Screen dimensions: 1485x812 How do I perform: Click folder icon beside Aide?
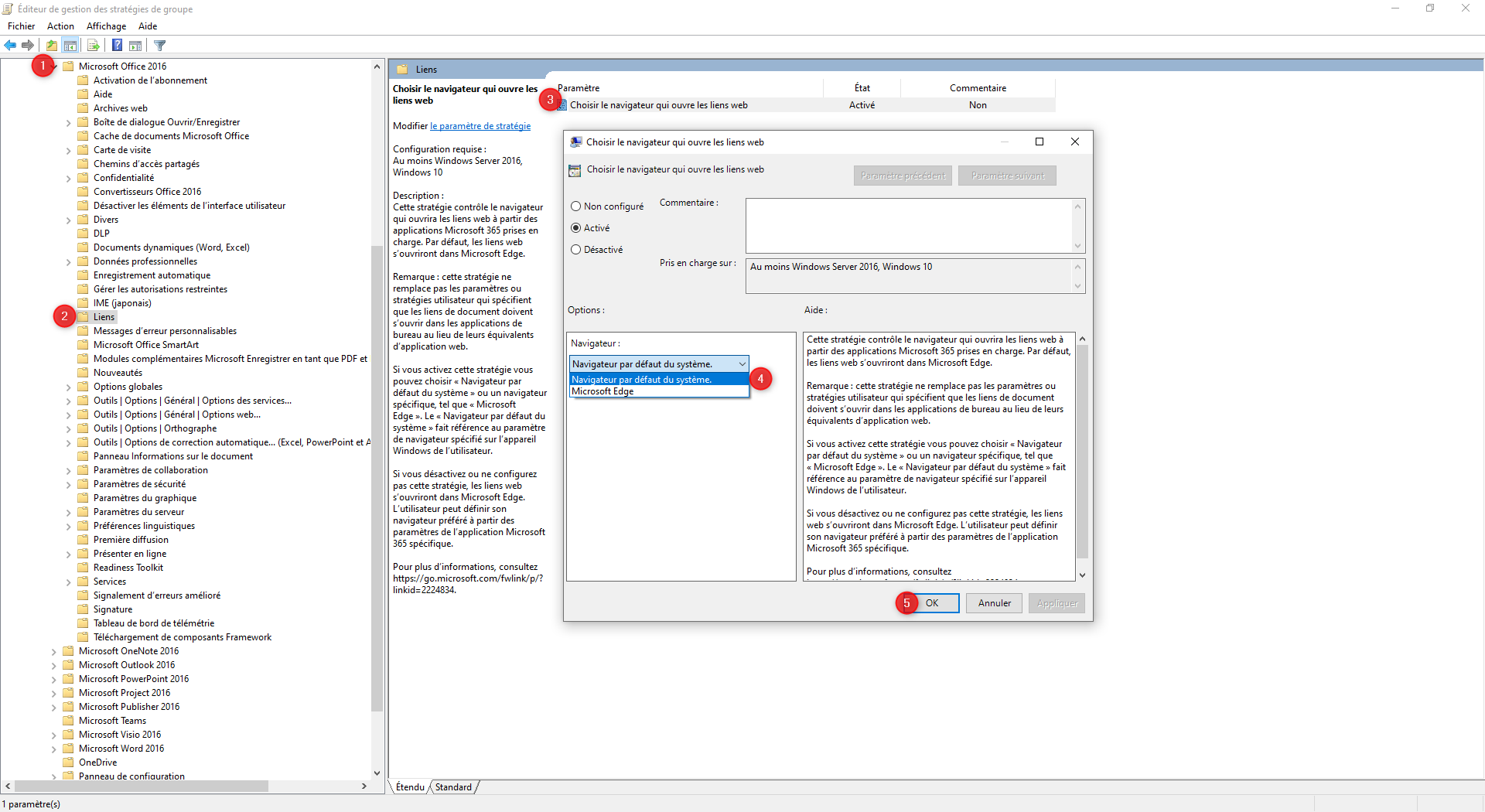tap(83, 94)
